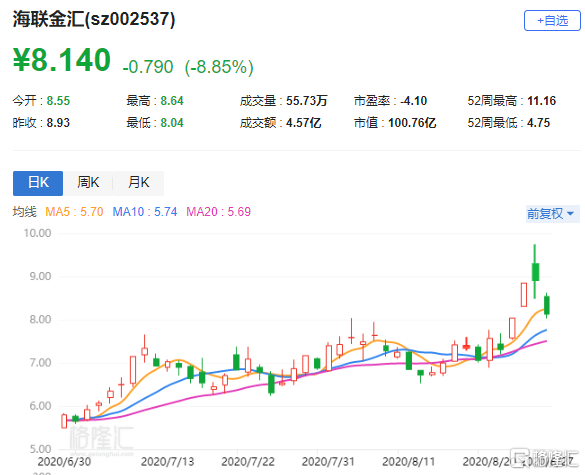The width and height of the screenshot is (585, 475).
Task: Click the stock title 海联金汇(sz002537)
Action: coord(94,19)
